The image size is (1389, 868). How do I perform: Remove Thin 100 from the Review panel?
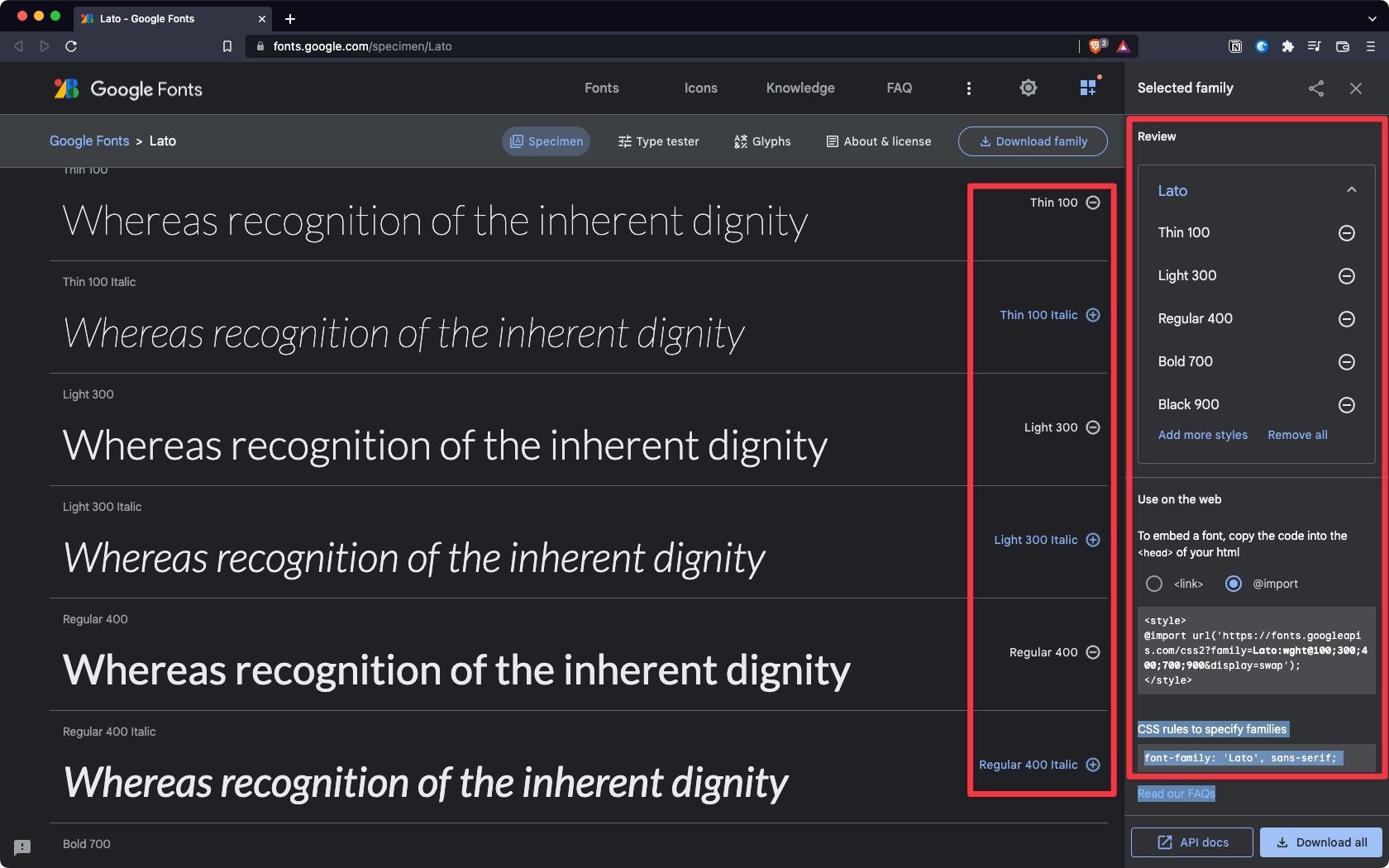[1347, 233]
